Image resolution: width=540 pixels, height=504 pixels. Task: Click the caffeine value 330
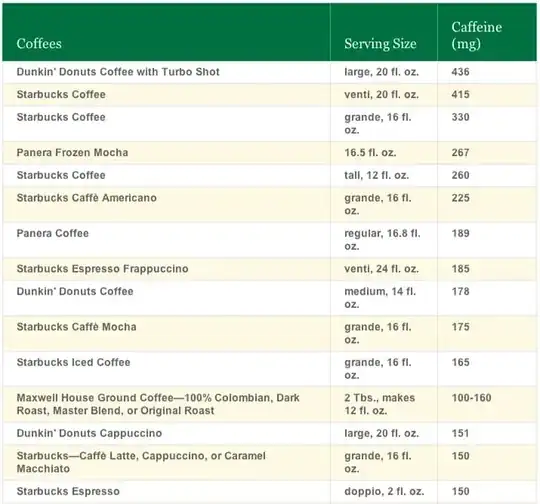coord(460,117)
